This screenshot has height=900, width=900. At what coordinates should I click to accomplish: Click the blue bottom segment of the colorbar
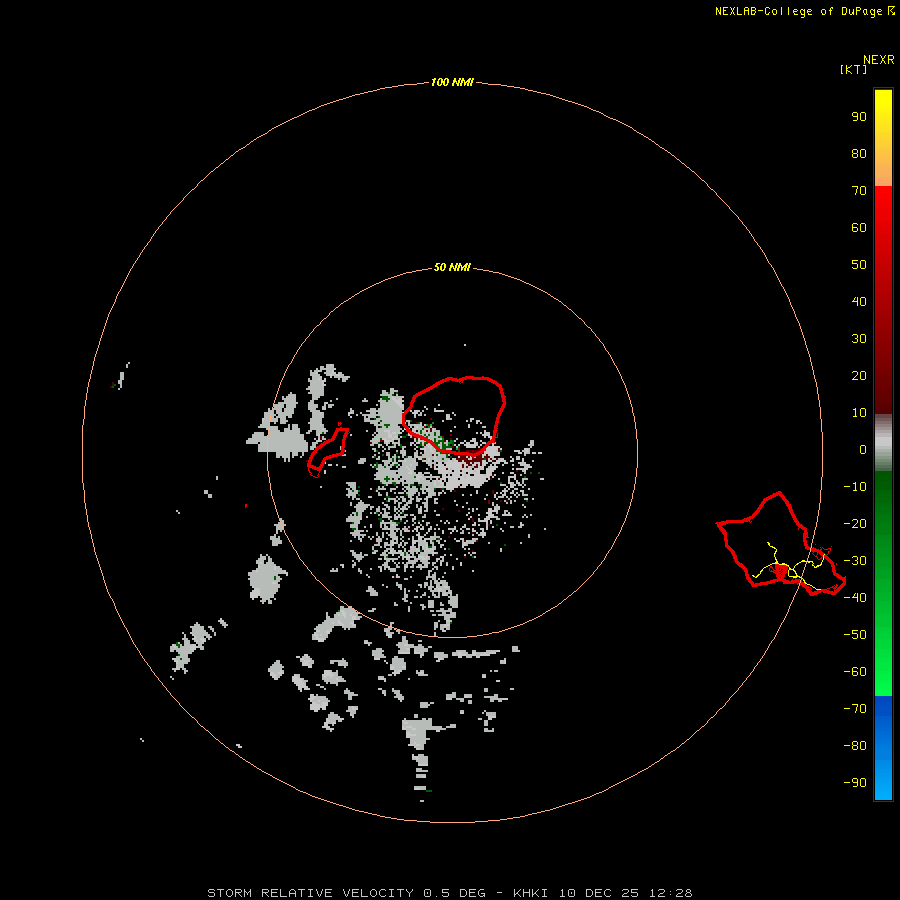point(883,748)
